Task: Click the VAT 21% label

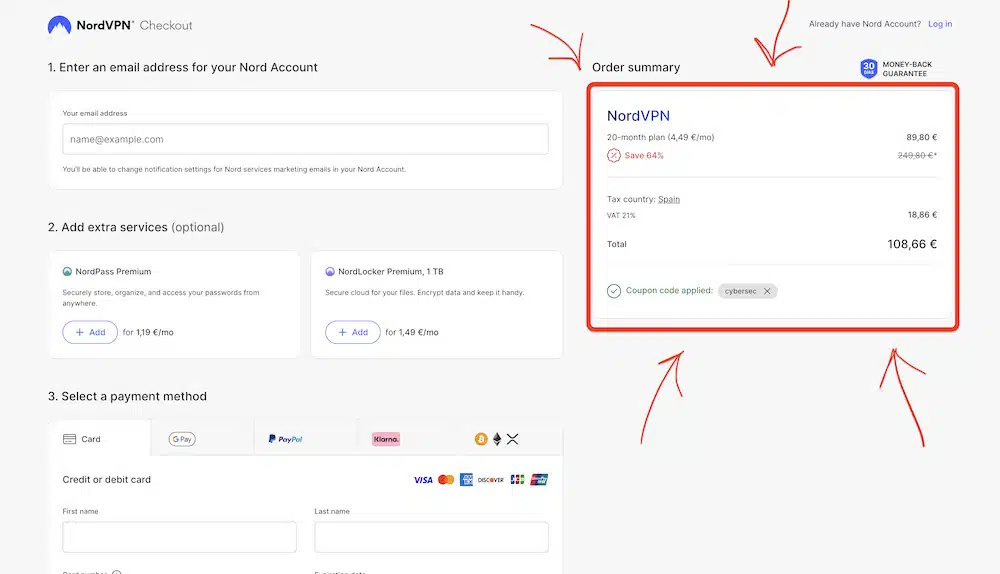Action: click(x=621, y=216)
